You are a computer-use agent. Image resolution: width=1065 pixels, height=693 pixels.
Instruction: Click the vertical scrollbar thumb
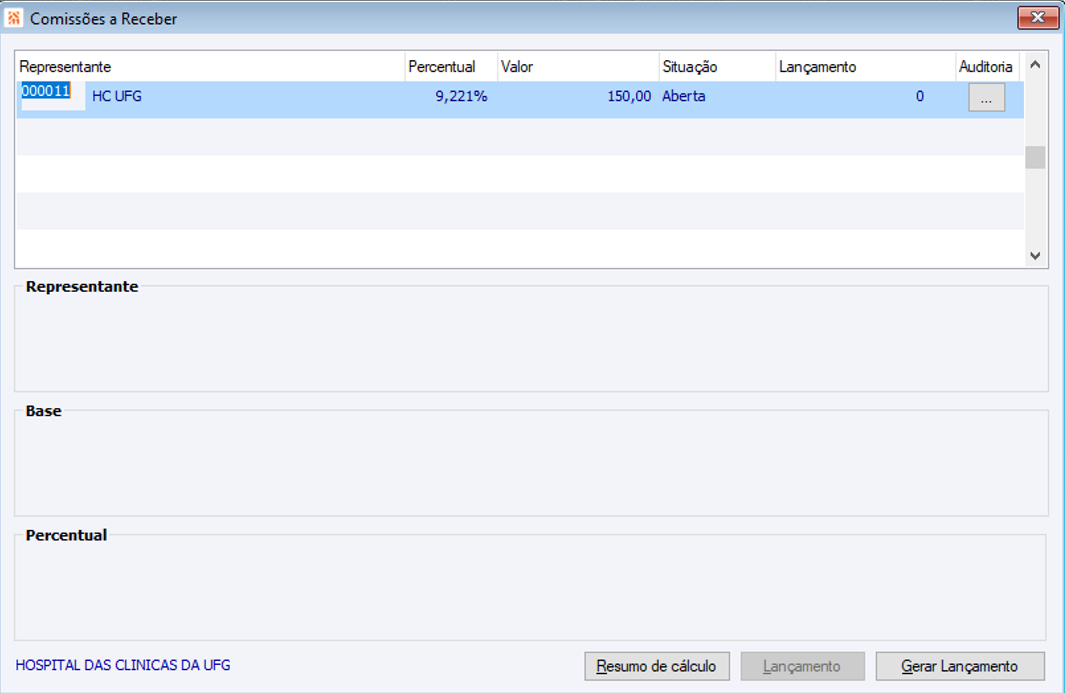(1035, 157)
